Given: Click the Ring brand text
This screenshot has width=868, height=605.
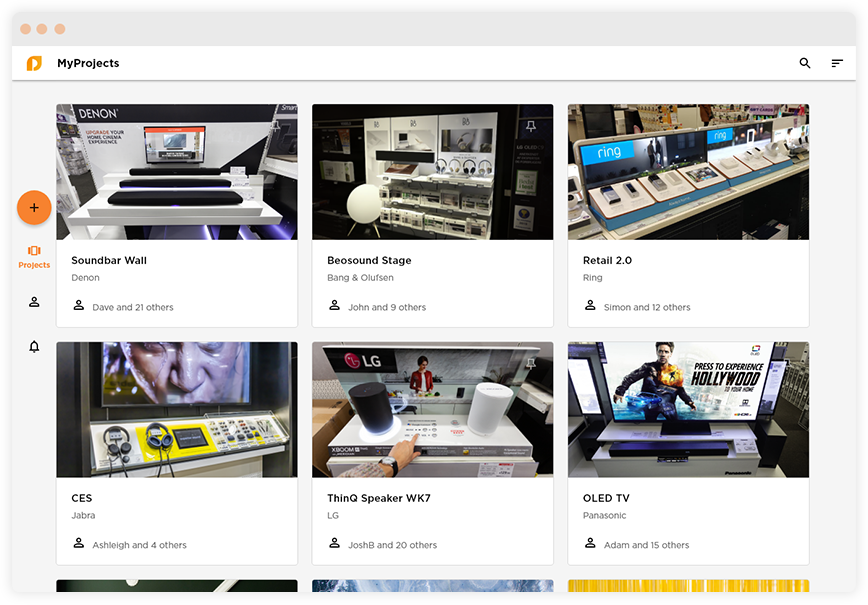Looking at the screenshot, I should 592,277.
